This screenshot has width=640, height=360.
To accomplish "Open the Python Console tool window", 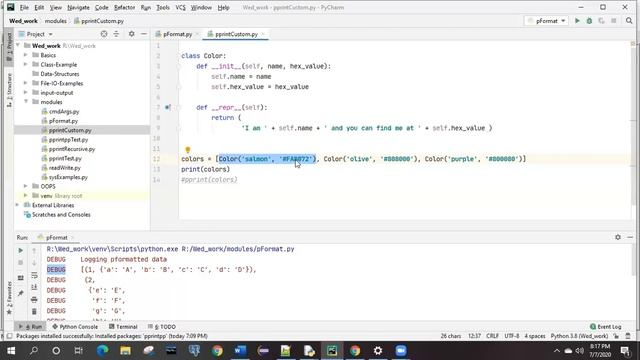I will [x=75, y=327].
